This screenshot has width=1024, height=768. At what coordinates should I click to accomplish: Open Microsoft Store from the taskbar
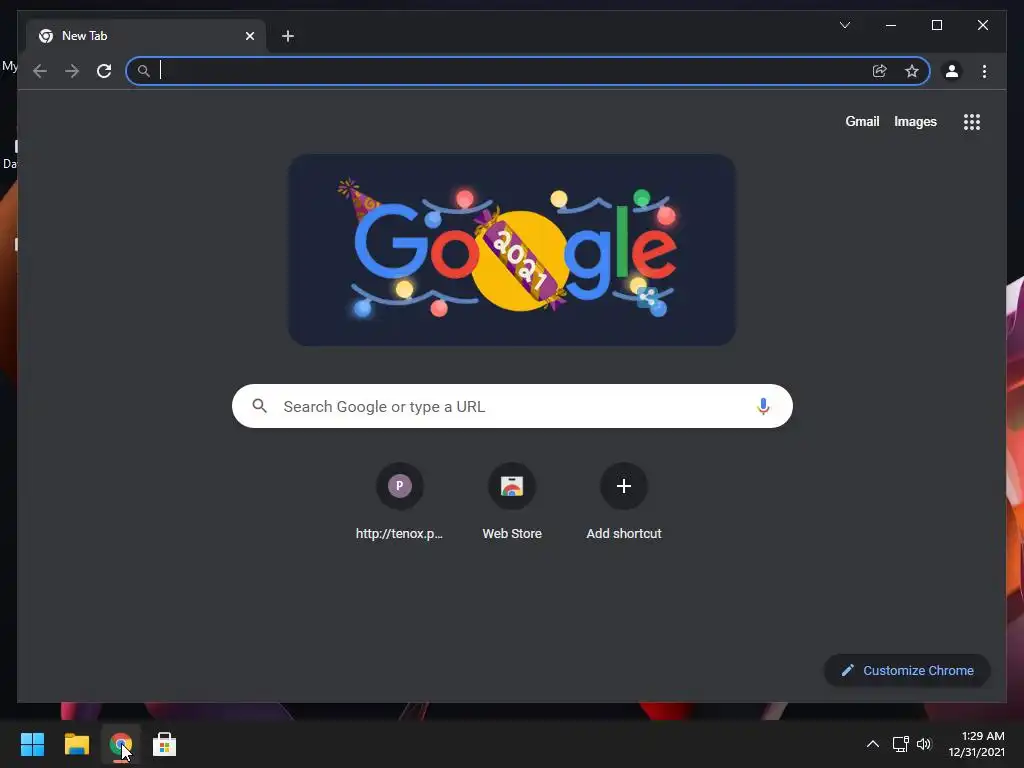point(165,744)
